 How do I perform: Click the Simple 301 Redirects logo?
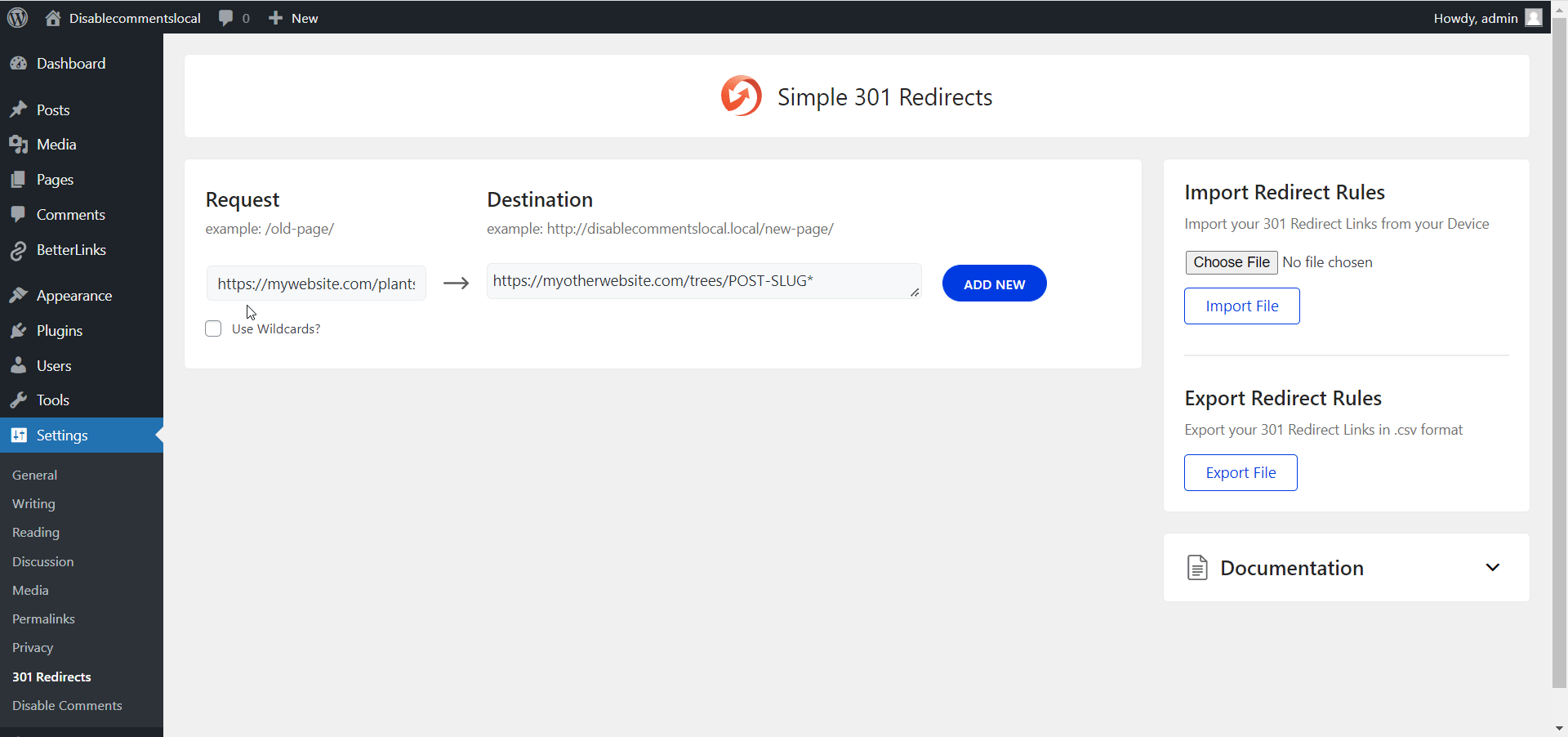point(741,96)
